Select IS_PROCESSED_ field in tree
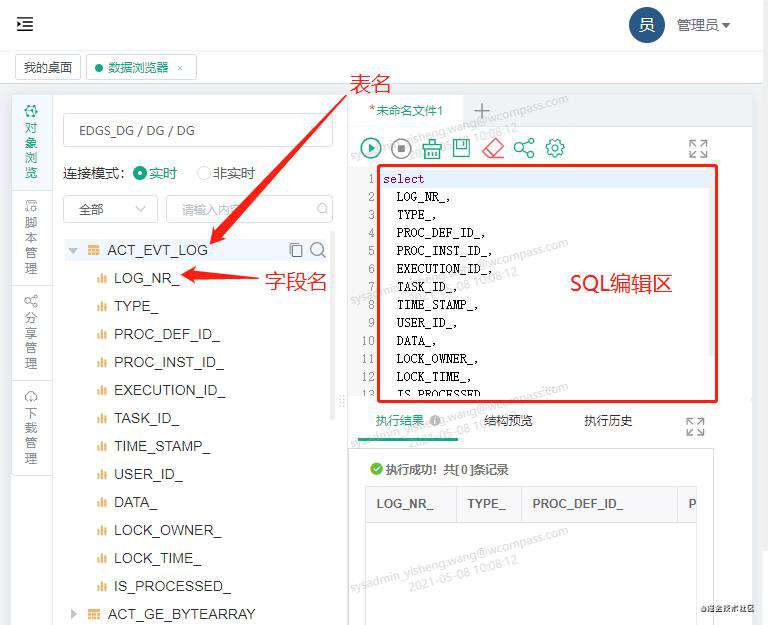 [x=172, y=586]
